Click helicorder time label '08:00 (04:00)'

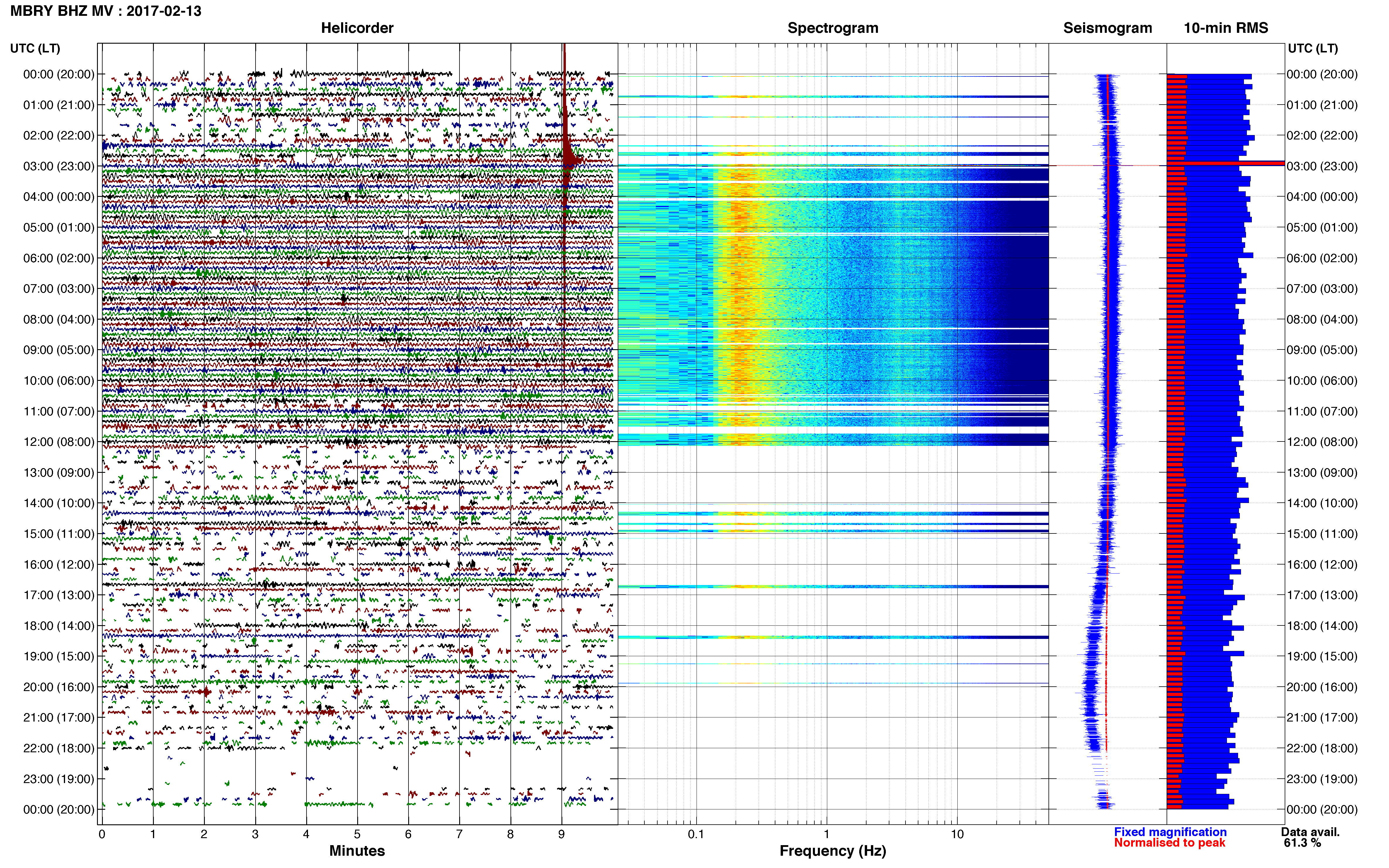pyautogui.click(x=59, y=319)
